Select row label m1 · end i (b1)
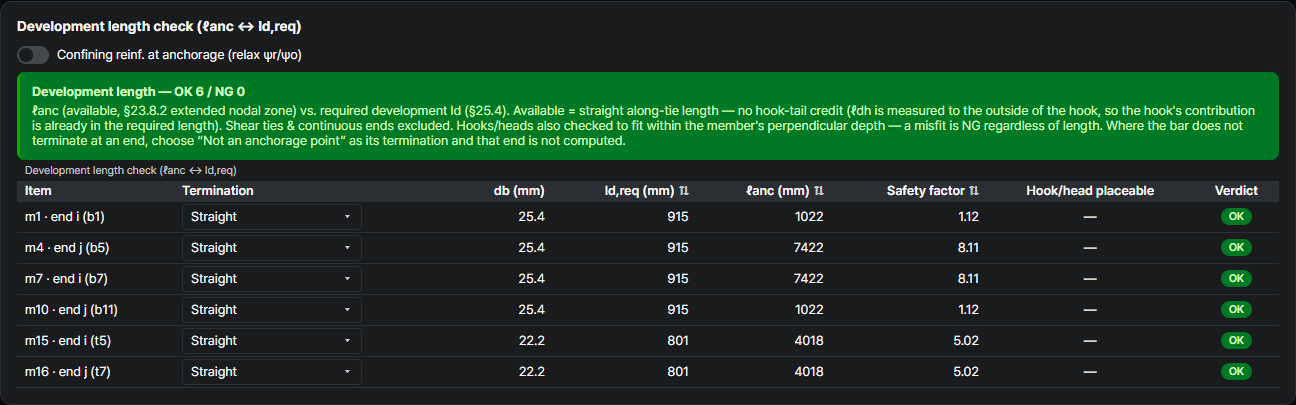1296x405 pixels. coord(65,217)
